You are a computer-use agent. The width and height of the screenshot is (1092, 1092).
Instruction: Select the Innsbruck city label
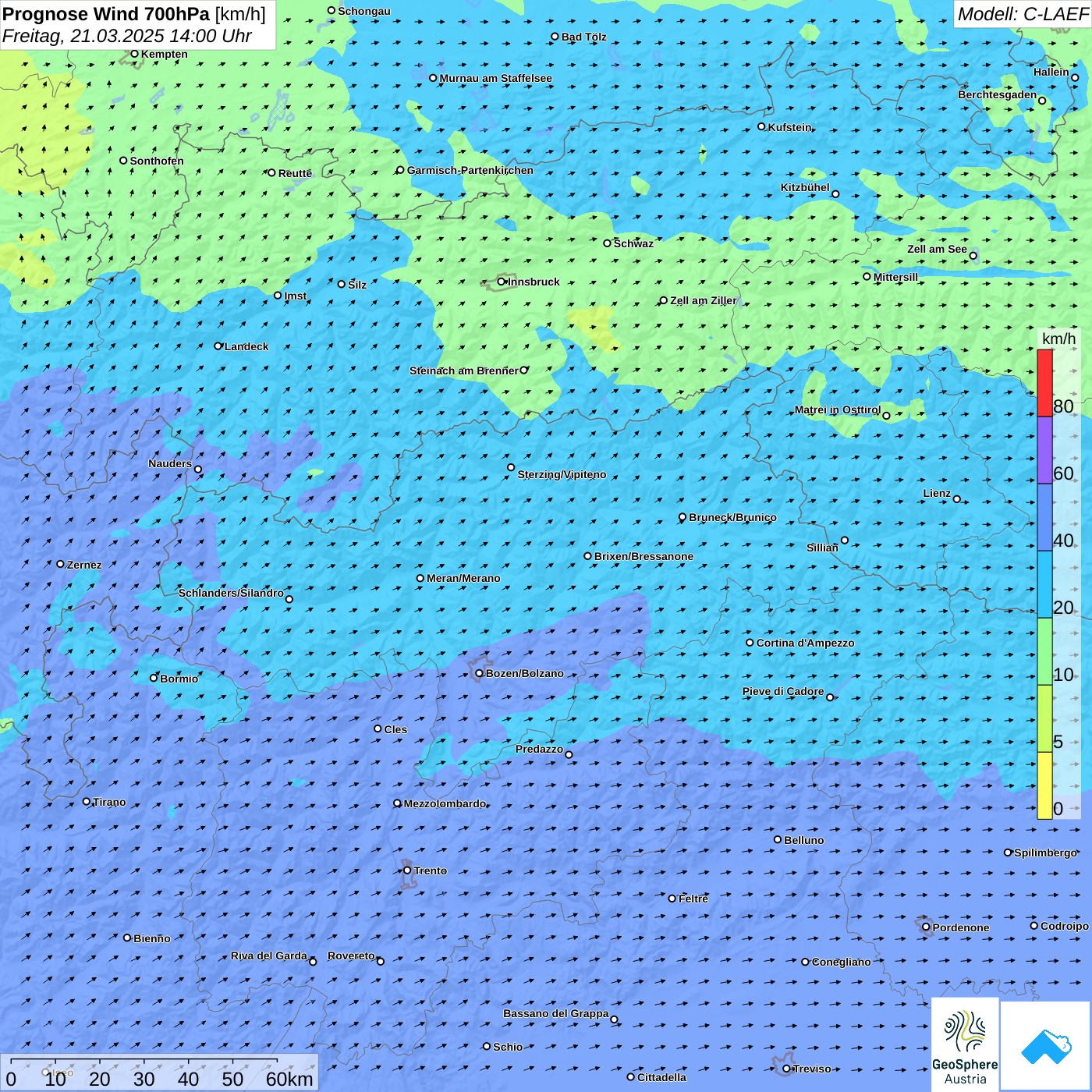coord(534,282)
